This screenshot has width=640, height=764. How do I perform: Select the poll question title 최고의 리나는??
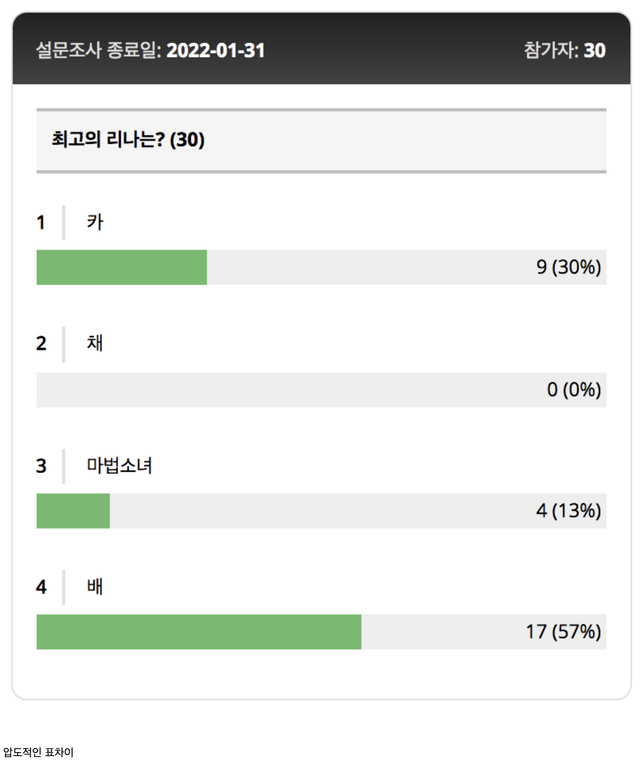point(128,140)
